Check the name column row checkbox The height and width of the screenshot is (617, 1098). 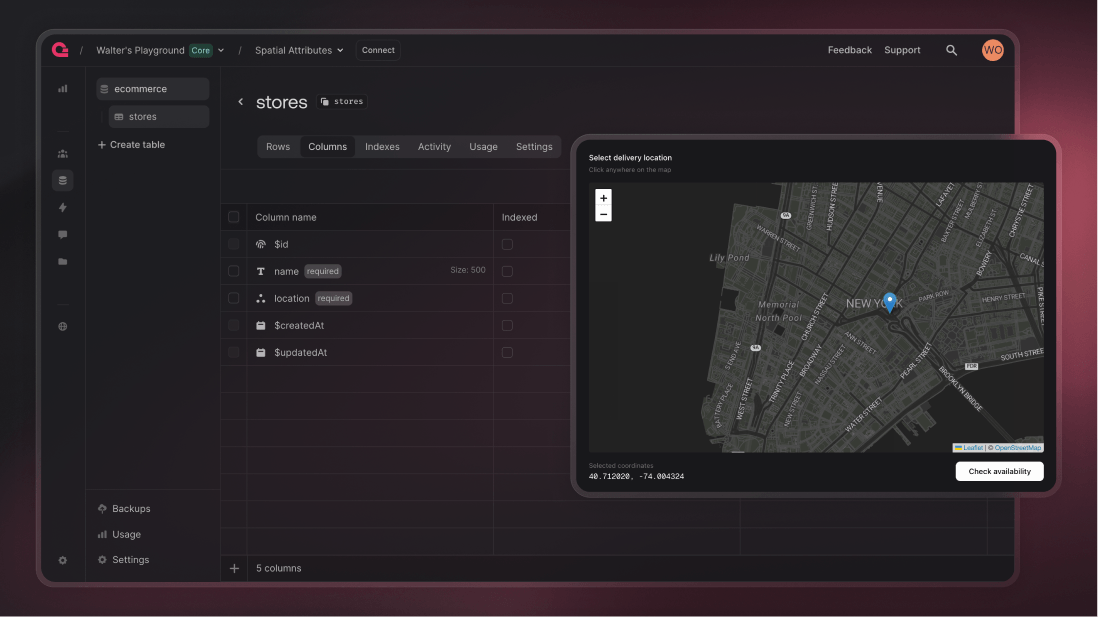234,271
